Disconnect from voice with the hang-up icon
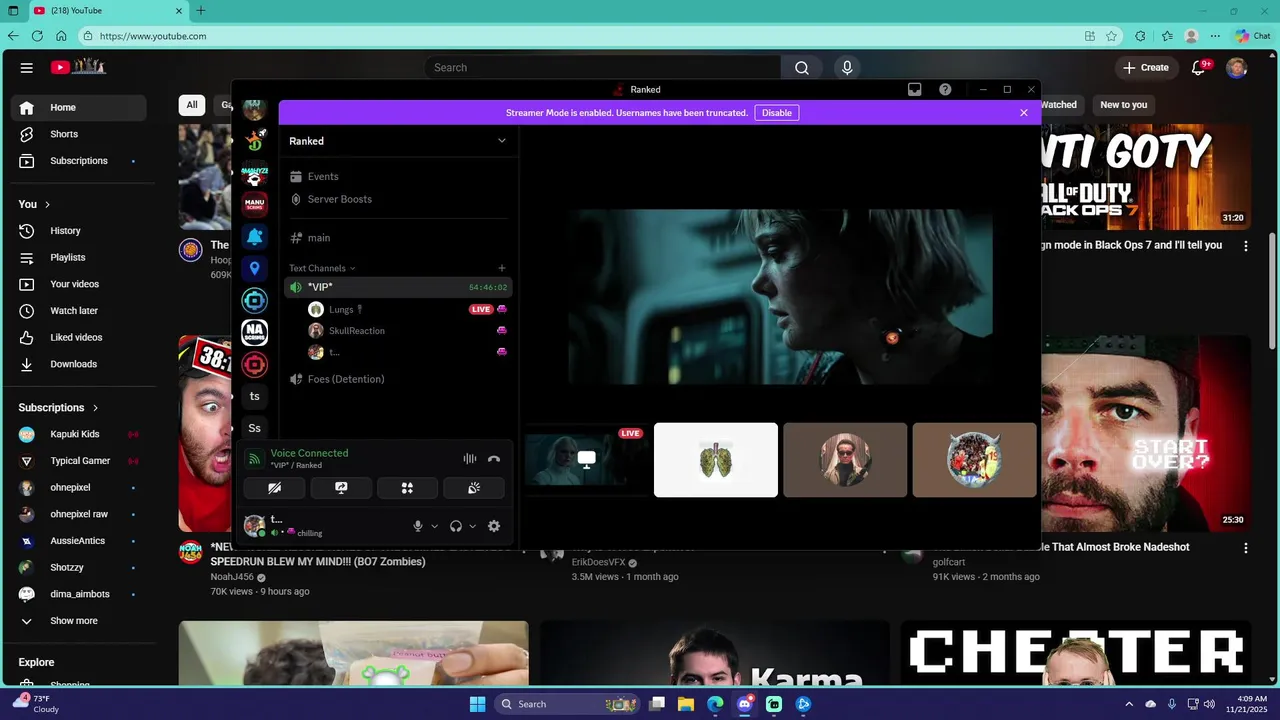The image size is (1280, 720). 494,459
